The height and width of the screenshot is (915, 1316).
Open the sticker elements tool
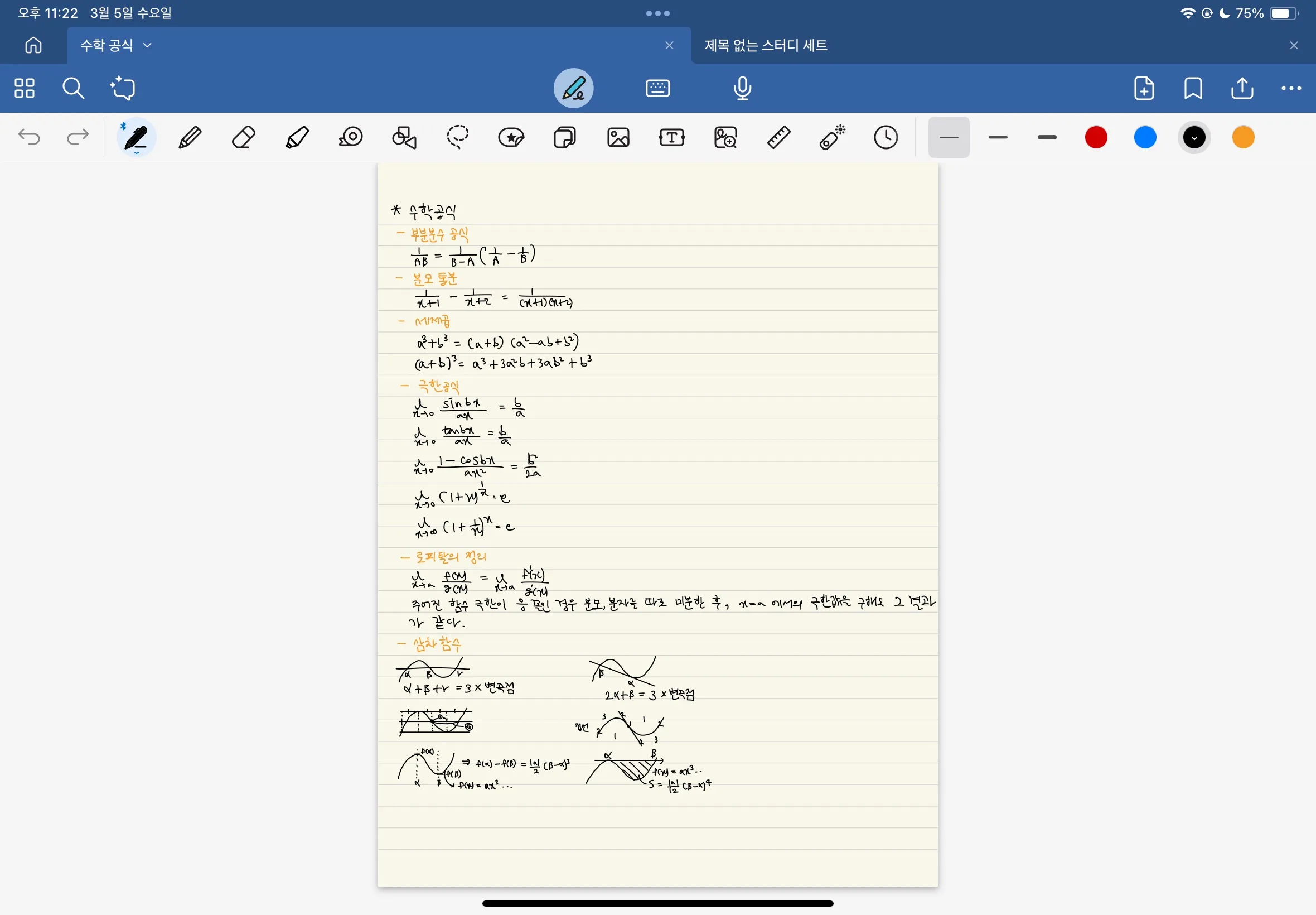pyautogui.click(x=511, y=138)
